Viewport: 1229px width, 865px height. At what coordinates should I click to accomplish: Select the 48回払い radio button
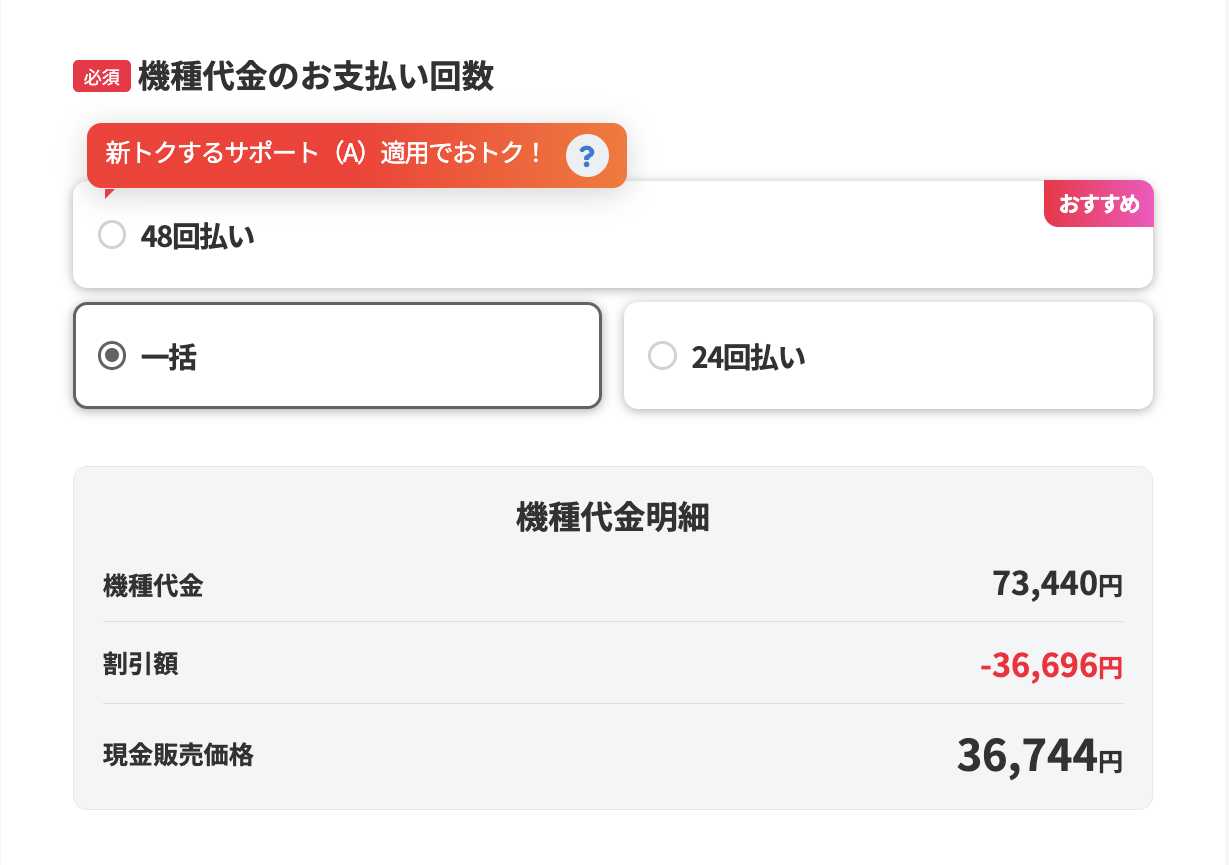(112, 235)
